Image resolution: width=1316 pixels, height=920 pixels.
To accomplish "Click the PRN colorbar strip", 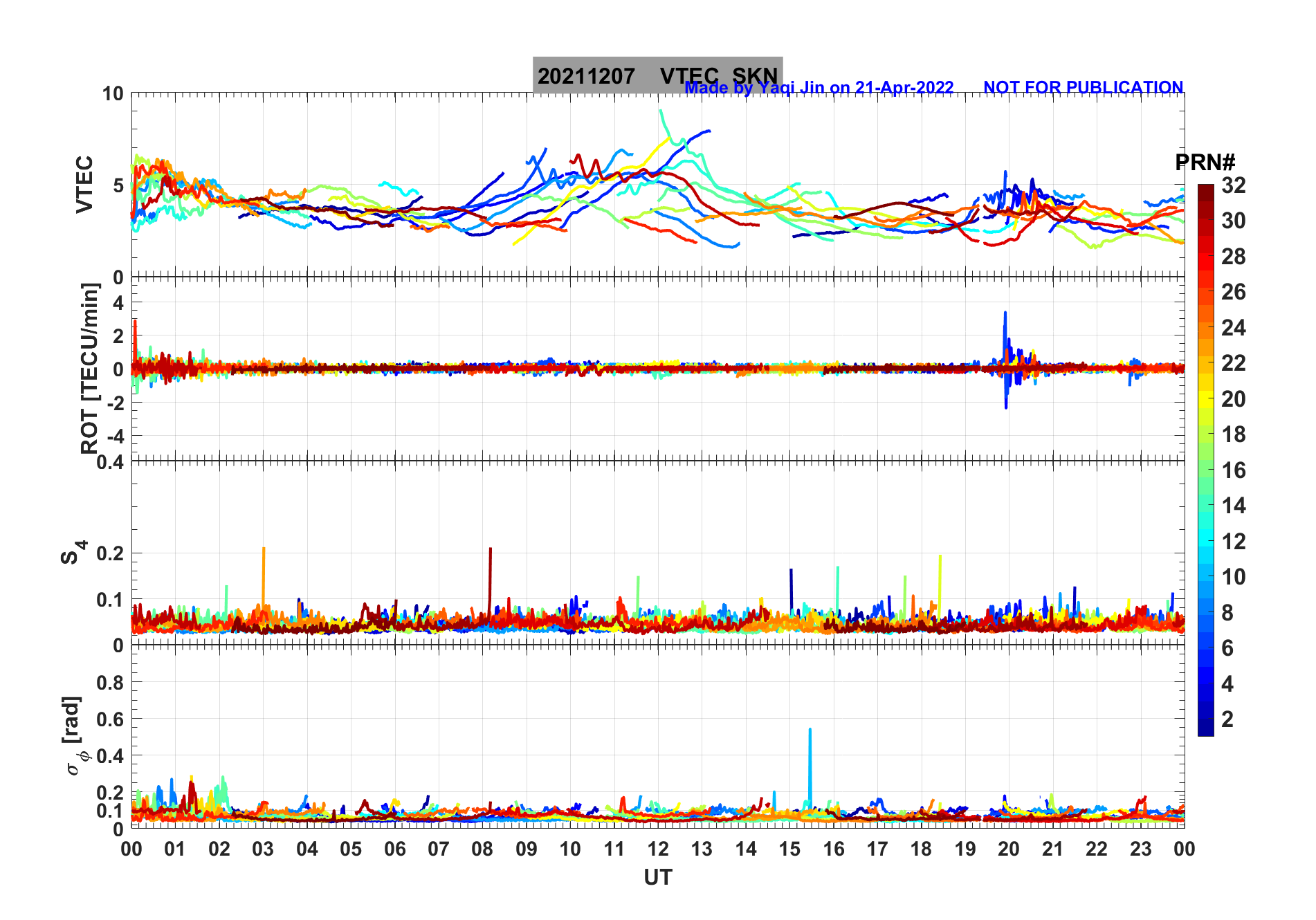I will click(1206, 460).
